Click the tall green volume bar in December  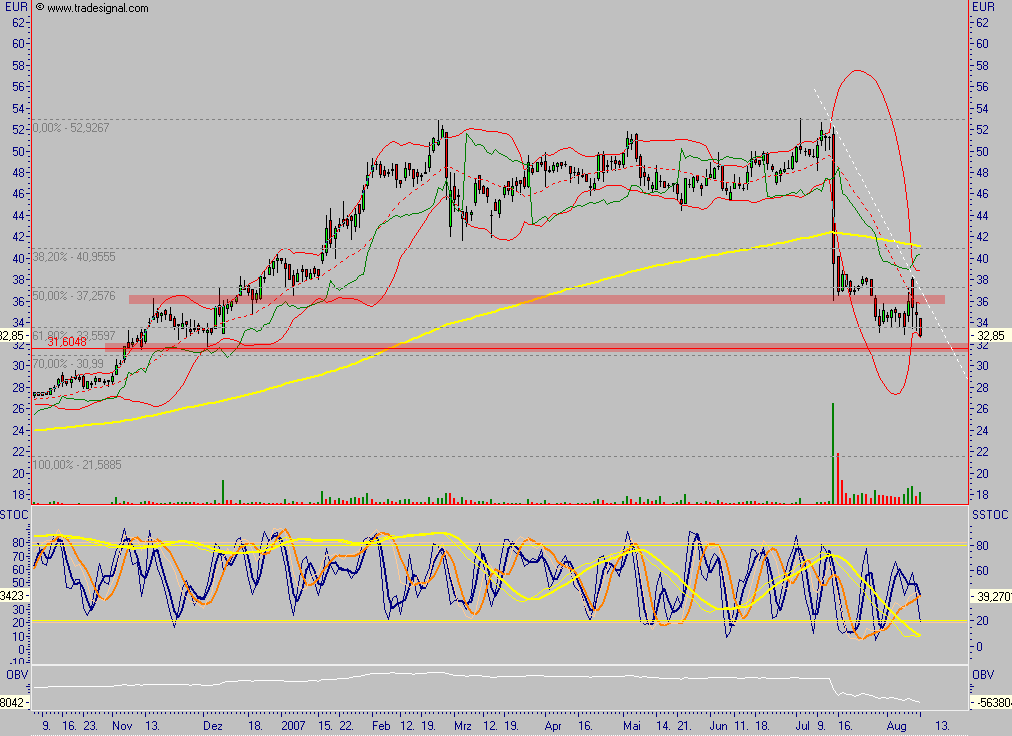223,491
